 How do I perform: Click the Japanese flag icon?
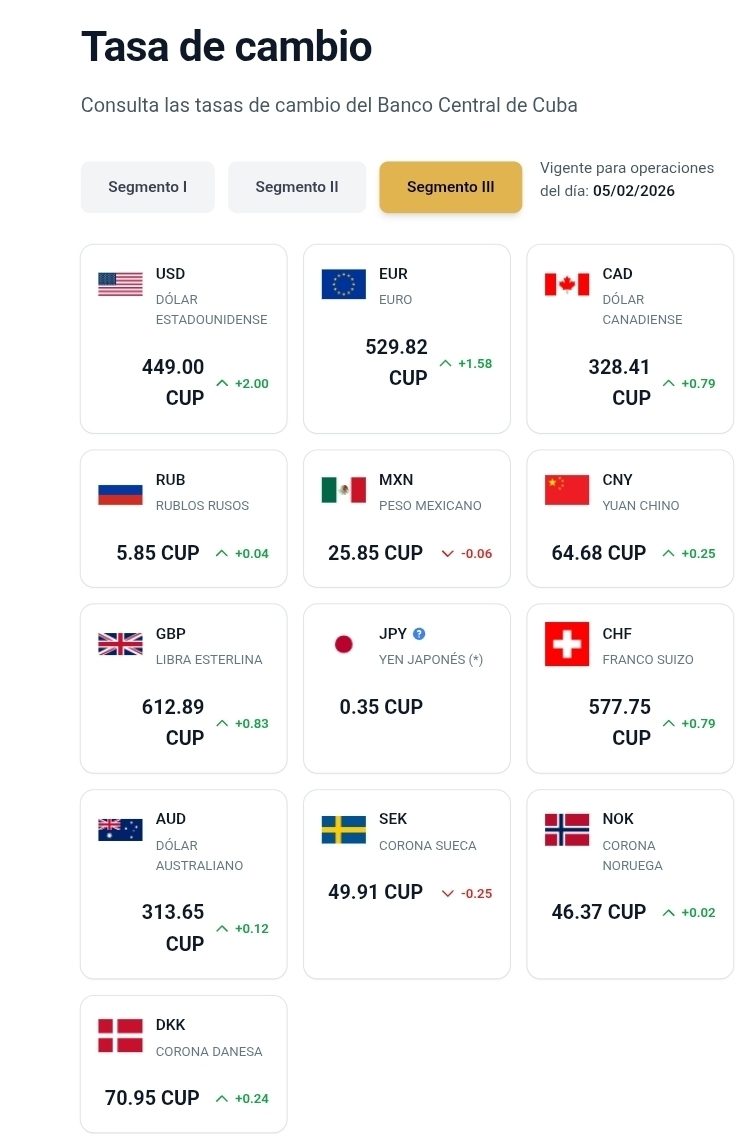click(343, 644)
